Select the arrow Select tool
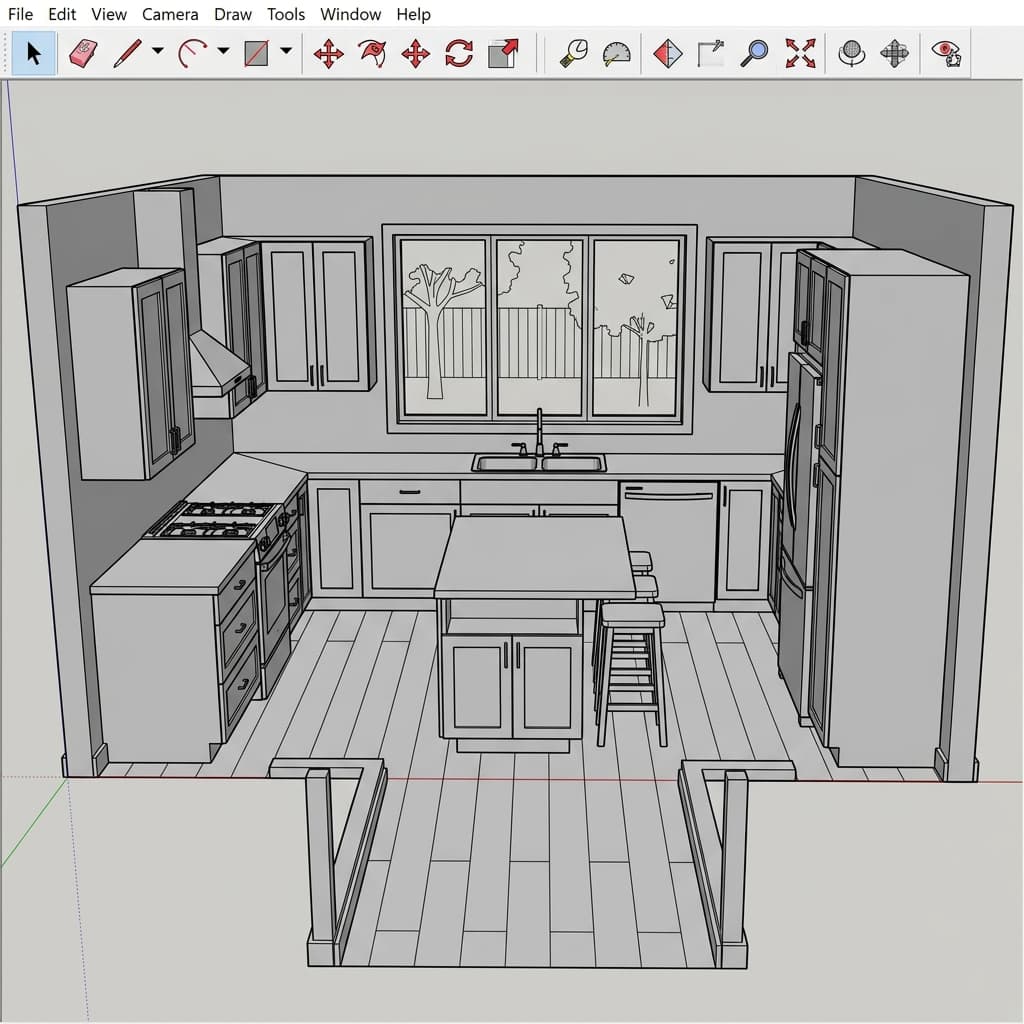This screenshot has height=1024, width=1024. point(33,53)
